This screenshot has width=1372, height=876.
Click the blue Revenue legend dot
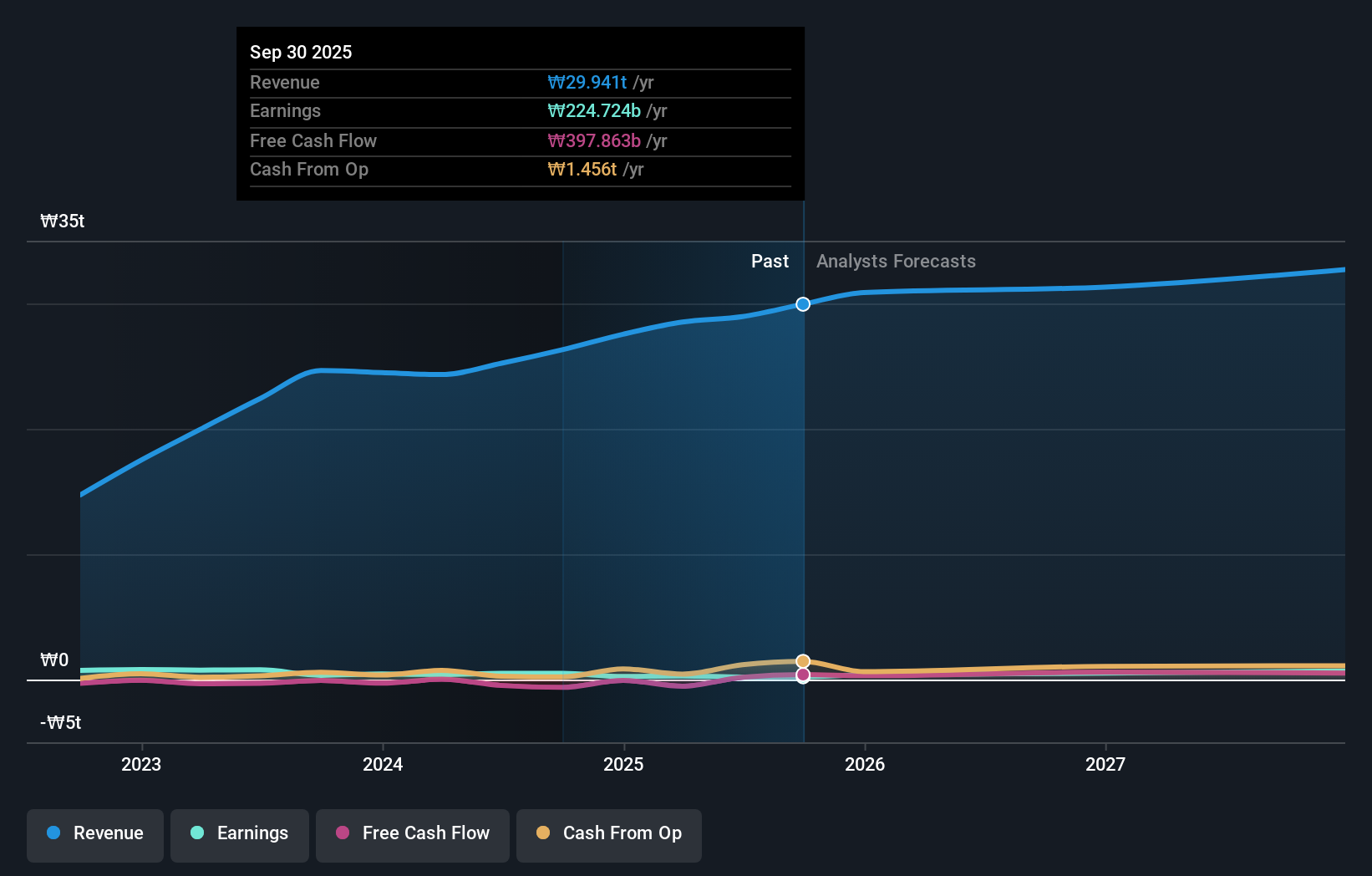(53, 833)
